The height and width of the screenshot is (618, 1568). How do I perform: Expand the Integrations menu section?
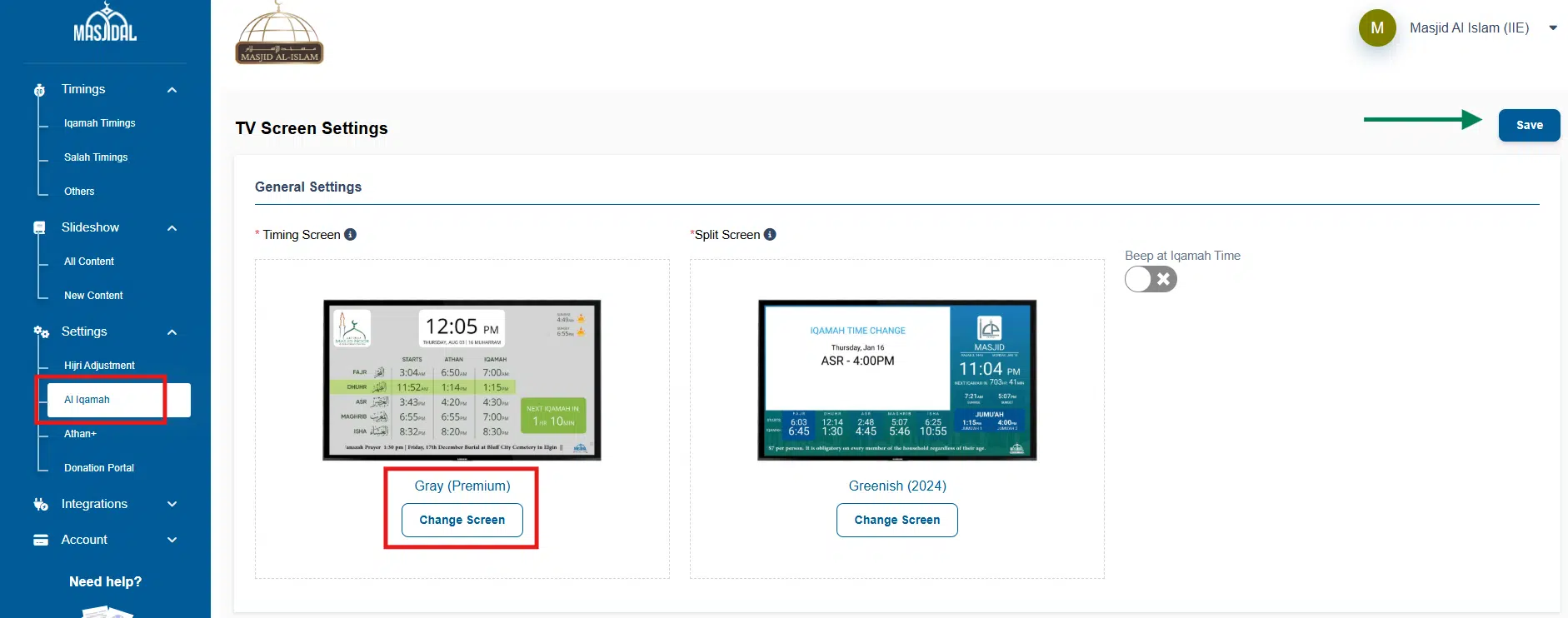[x=172, y=504]
